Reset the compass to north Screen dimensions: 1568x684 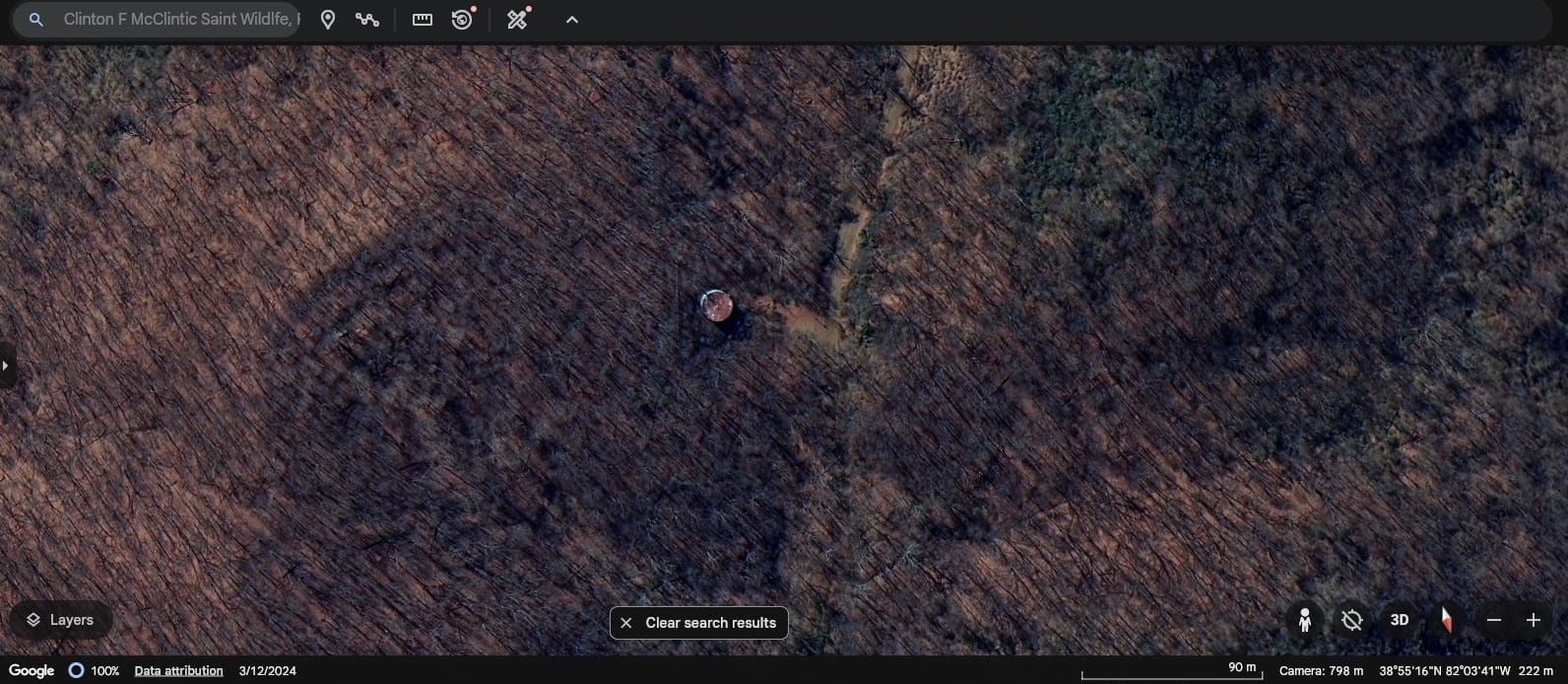click(1447, 620)
